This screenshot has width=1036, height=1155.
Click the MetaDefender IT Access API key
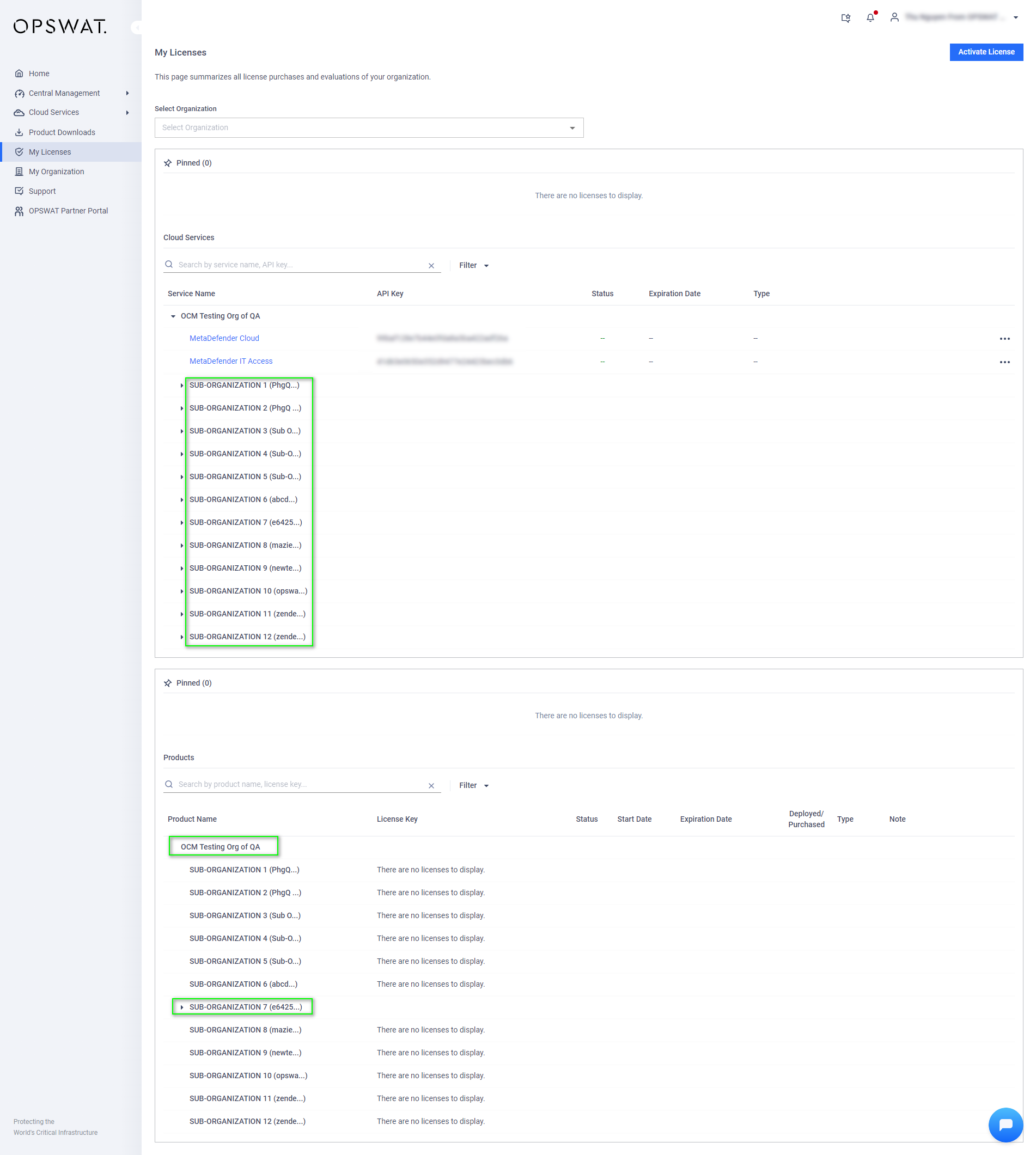click(444, 362)
